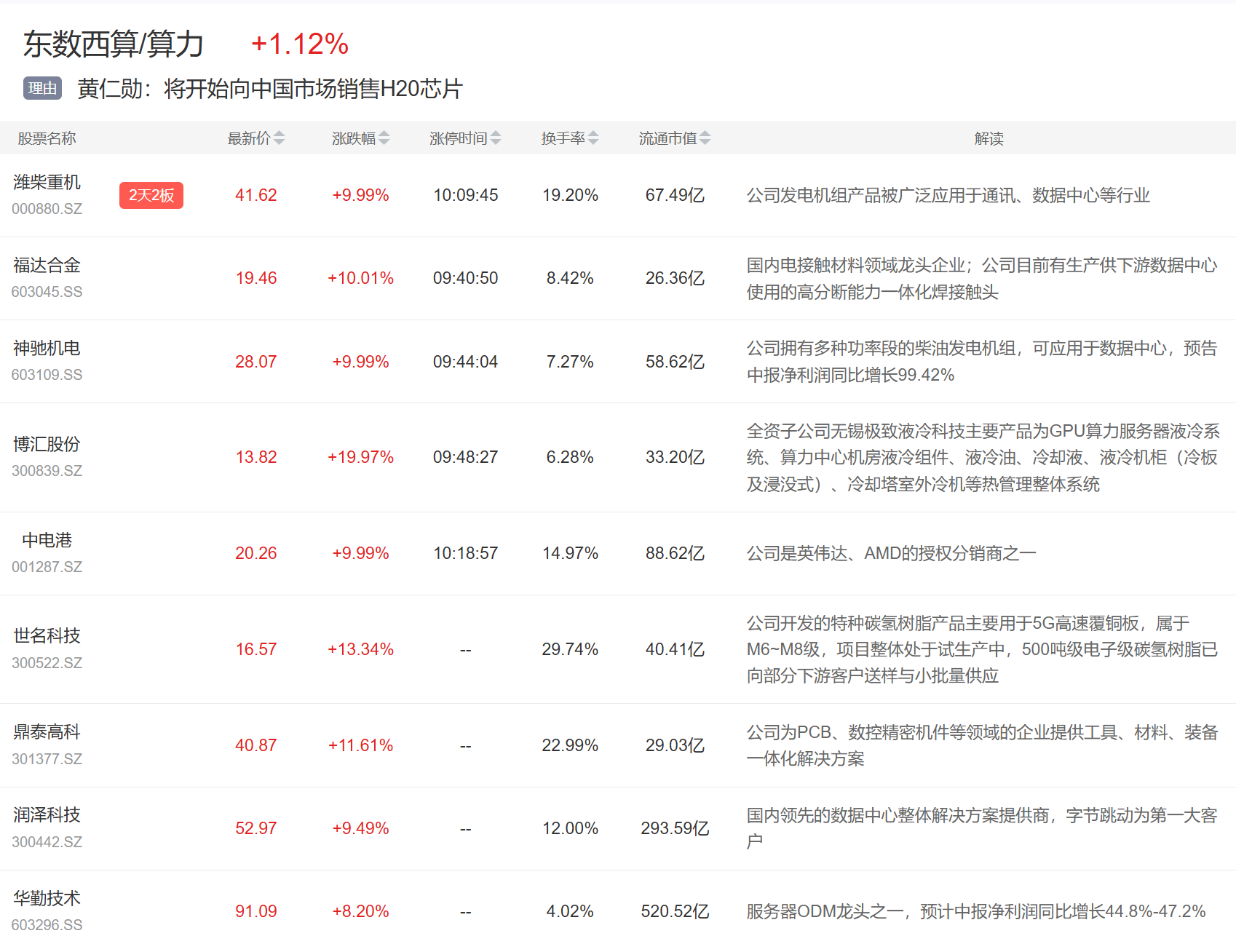Select change value +9.49%
The height and width of the screenshot is (952, 1236).
pyautogui.click(x=360, y=828)
